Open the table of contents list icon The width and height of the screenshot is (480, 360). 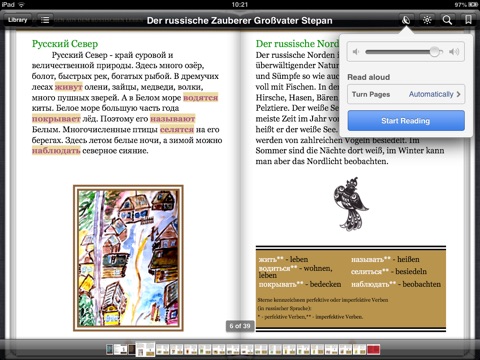pyautogui.click(x=45, y=20)
